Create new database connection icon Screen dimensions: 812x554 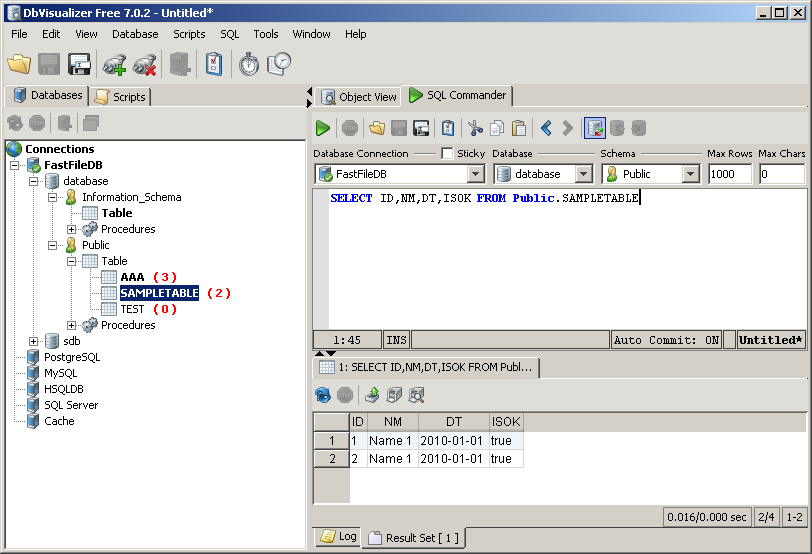click(114, 65)
